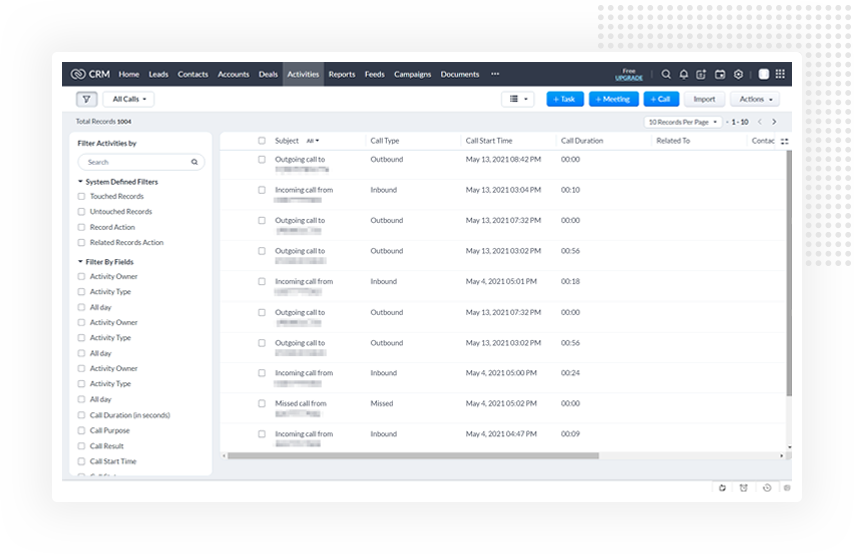Click the Missed call type cell

(381, 404)
